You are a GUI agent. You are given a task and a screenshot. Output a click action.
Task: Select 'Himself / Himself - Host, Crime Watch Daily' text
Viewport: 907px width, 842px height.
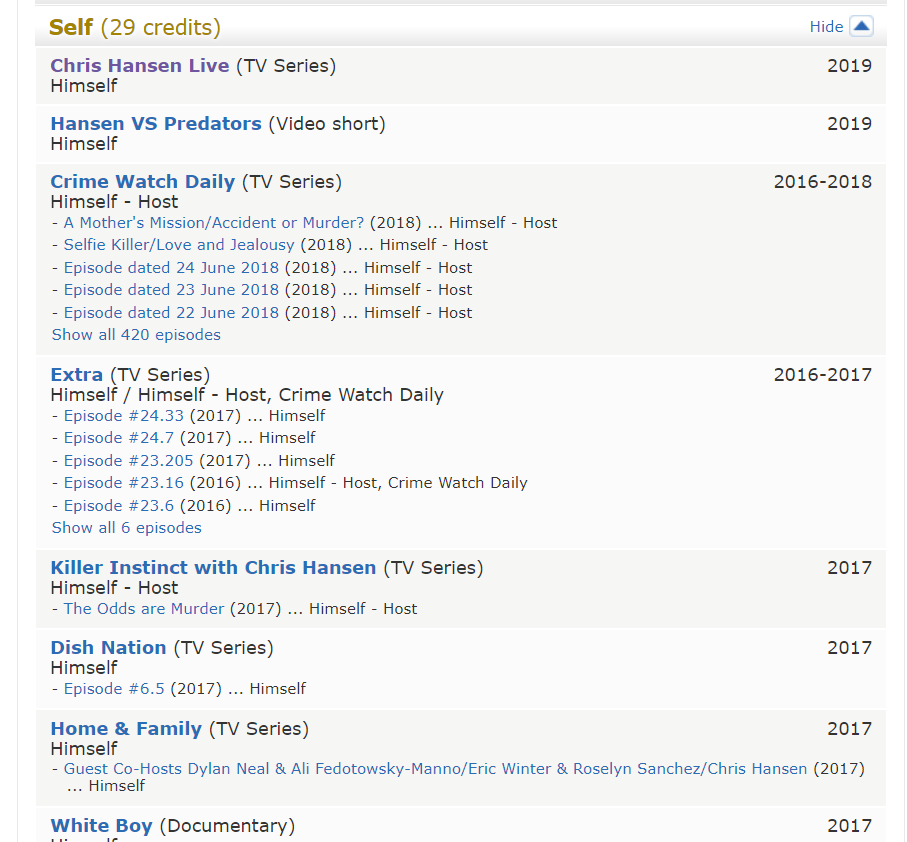[247, 395]
